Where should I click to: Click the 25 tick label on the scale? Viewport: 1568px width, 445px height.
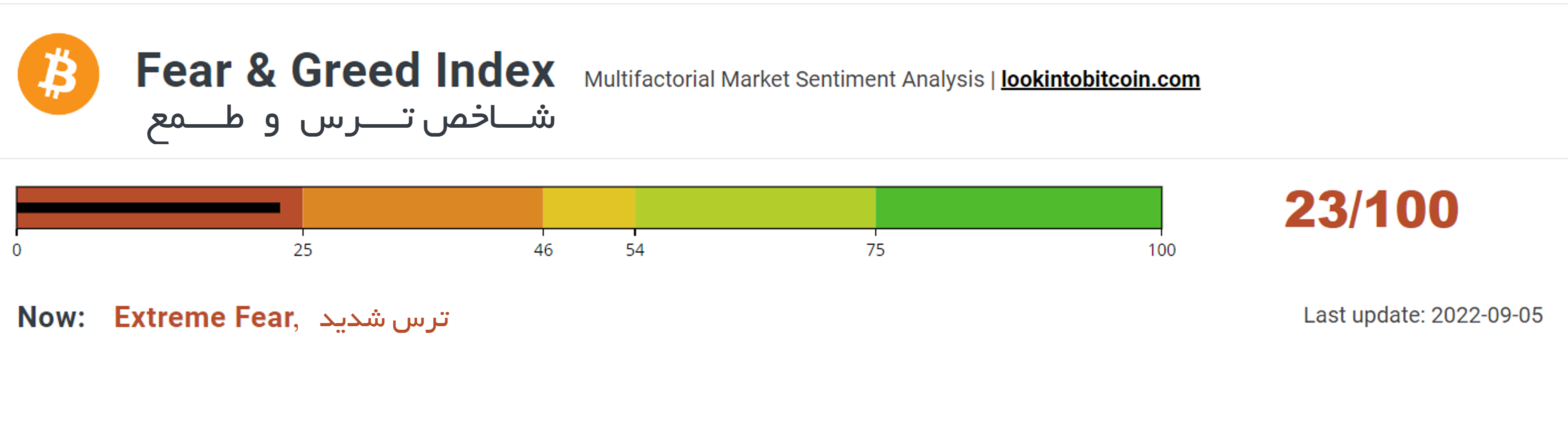[302, 250]
